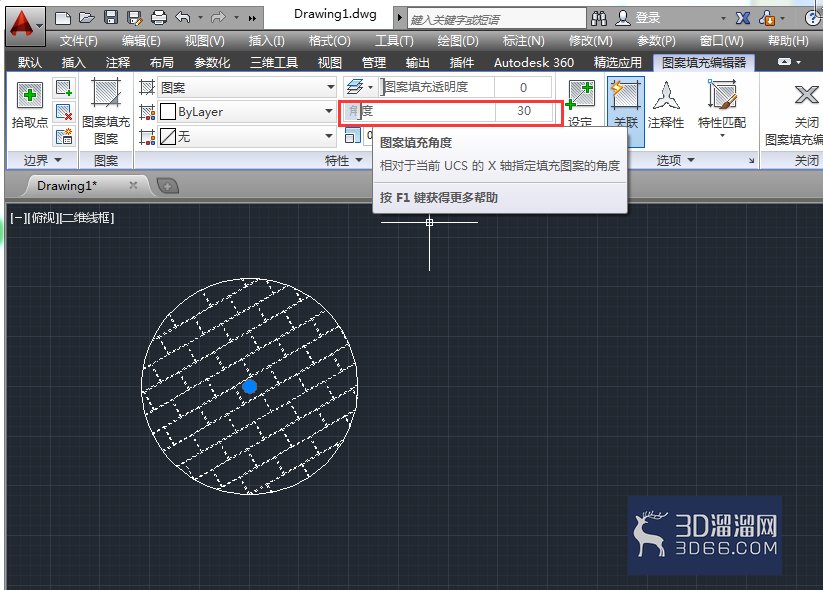Click the select boundary objects icon with green plus

pos(64,88)
